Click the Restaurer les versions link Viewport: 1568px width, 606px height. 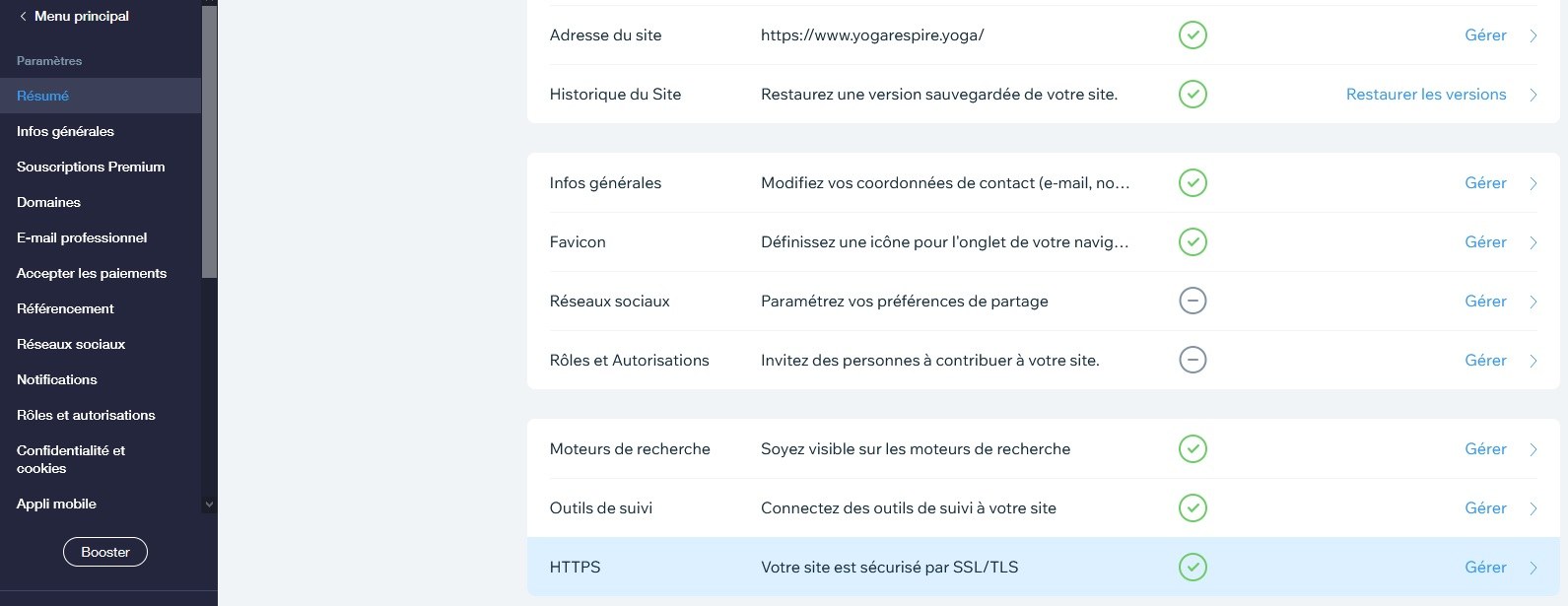[x=1425, y=95]
